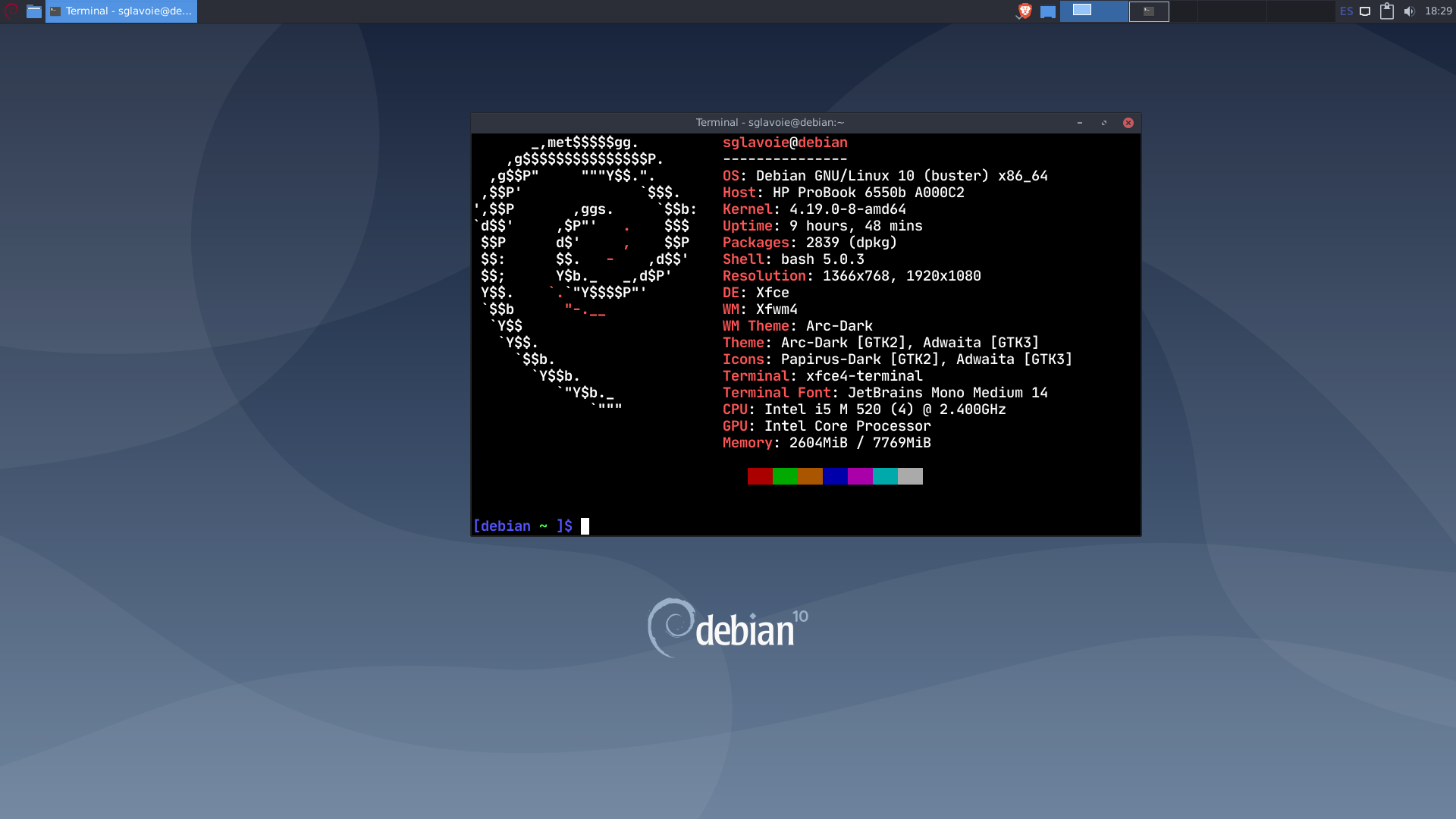
Task: Open the file manager folder icon
Action: click(x=34, y=11)
